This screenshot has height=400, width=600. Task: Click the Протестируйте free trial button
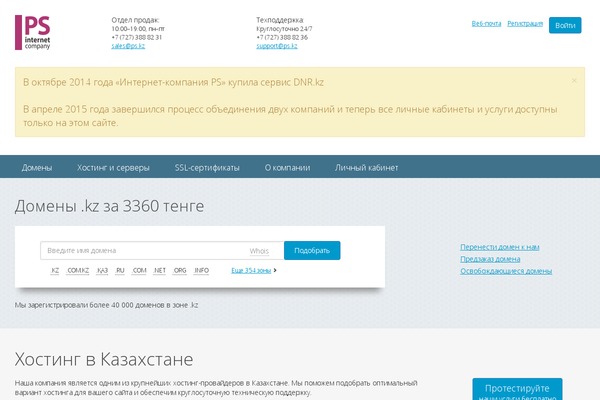[517, 389]
